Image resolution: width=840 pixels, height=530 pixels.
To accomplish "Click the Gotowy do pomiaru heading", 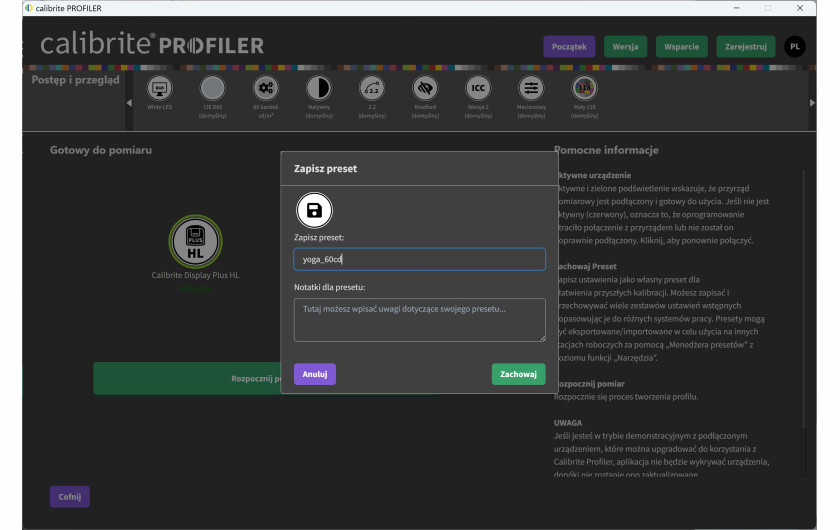I will pyautogui.click(x=101, y=150).
